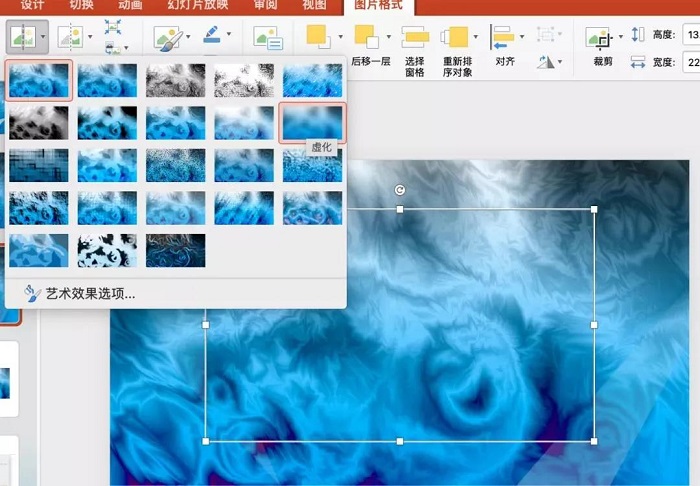The height and width of the screenshot is (486, 700).
Task: Open the 选择窗格 selection pane
Action: click(x=415, y=39)
